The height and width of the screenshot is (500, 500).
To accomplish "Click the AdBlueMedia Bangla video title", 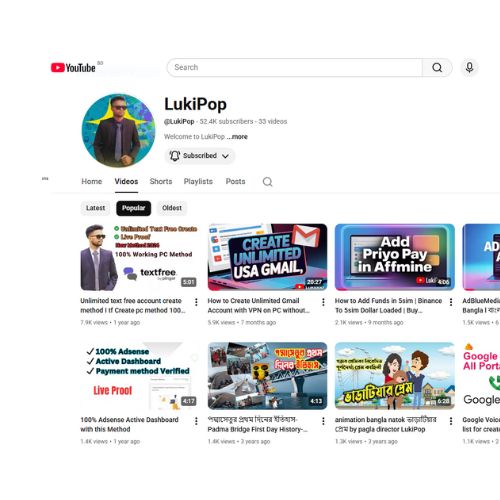I will tap(481, 305).
